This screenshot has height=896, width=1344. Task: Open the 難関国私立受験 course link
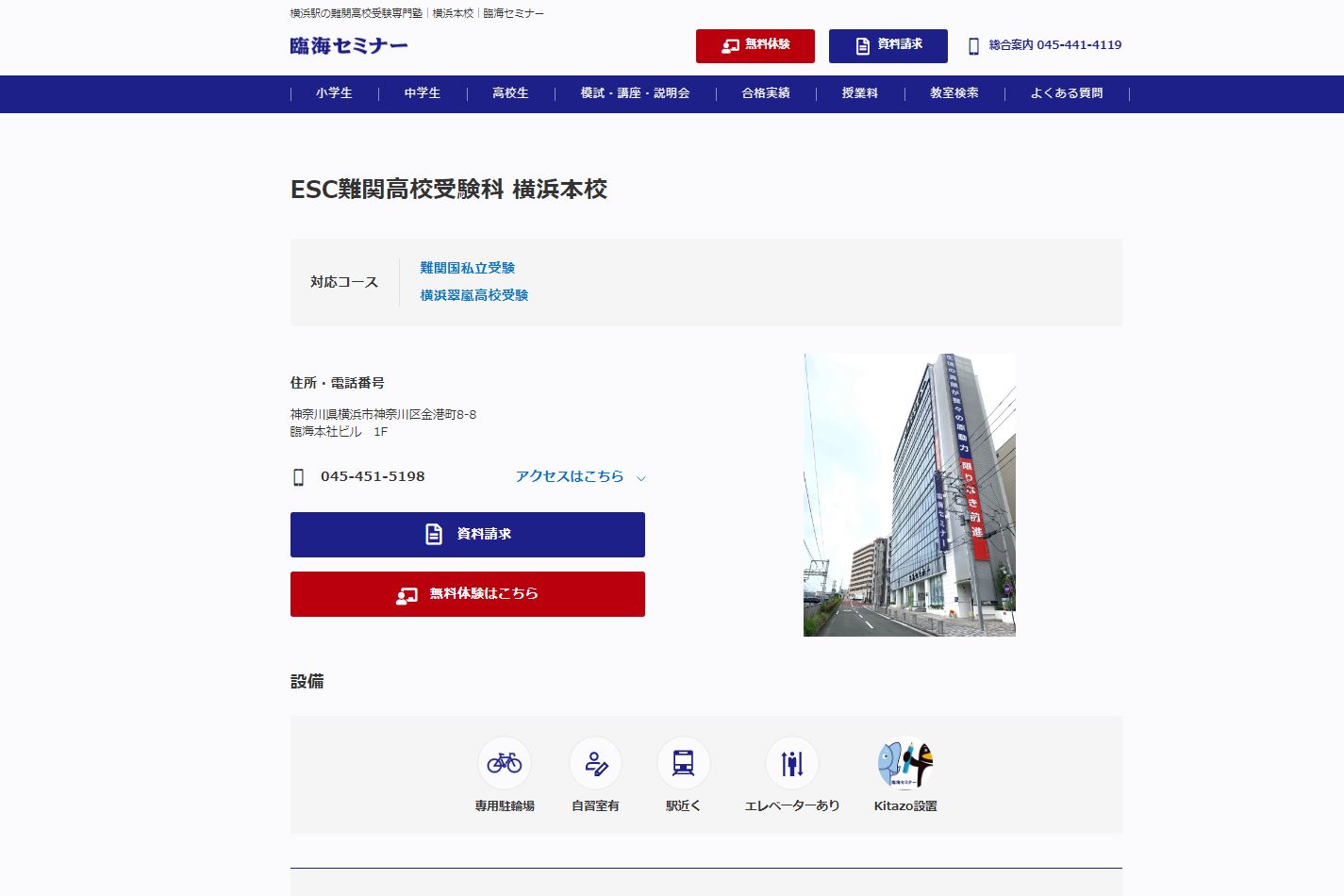click(x=468, y=269)
